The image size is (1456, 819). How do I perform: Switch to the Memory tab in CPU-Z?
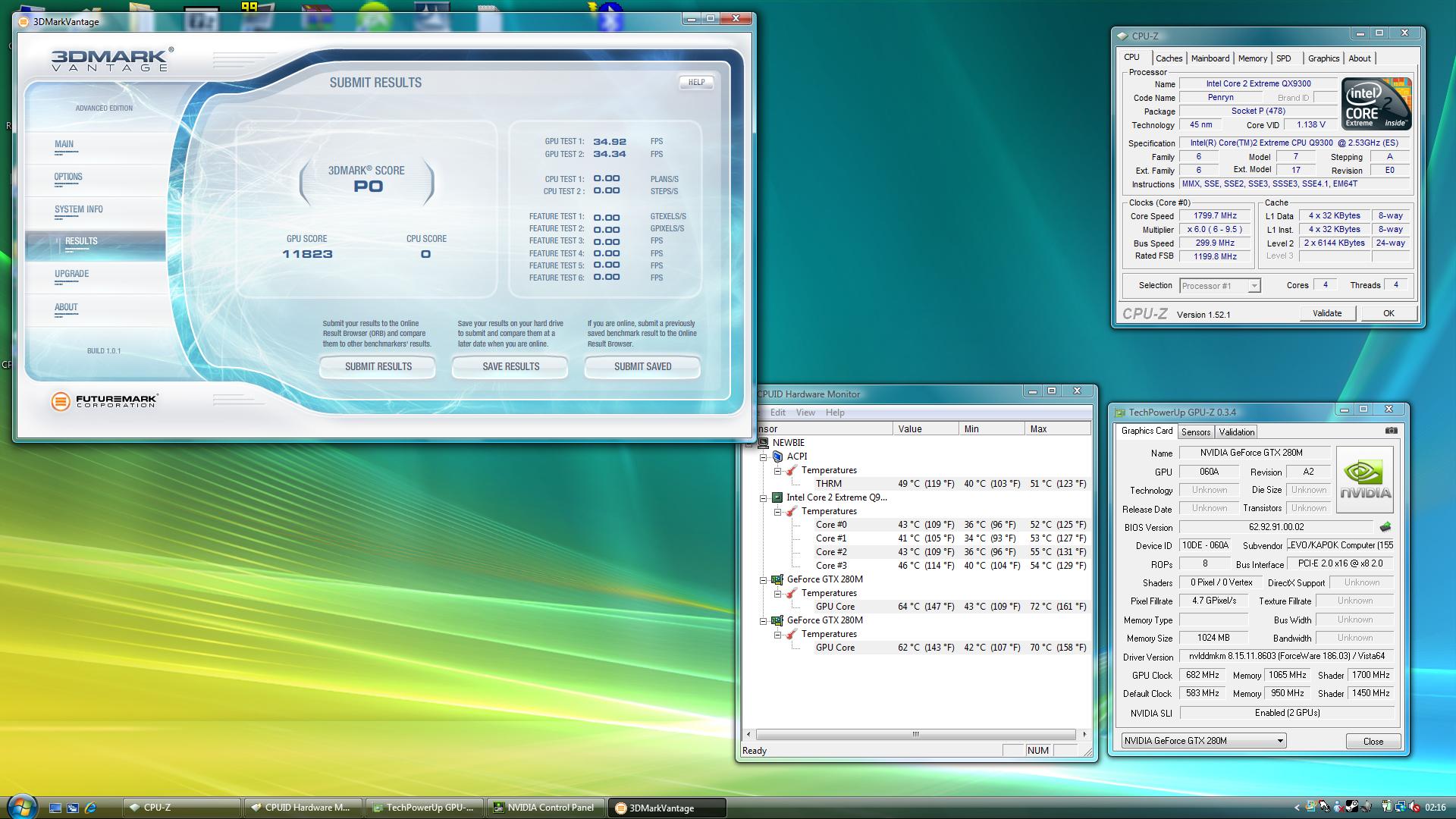pos(1252,58)
